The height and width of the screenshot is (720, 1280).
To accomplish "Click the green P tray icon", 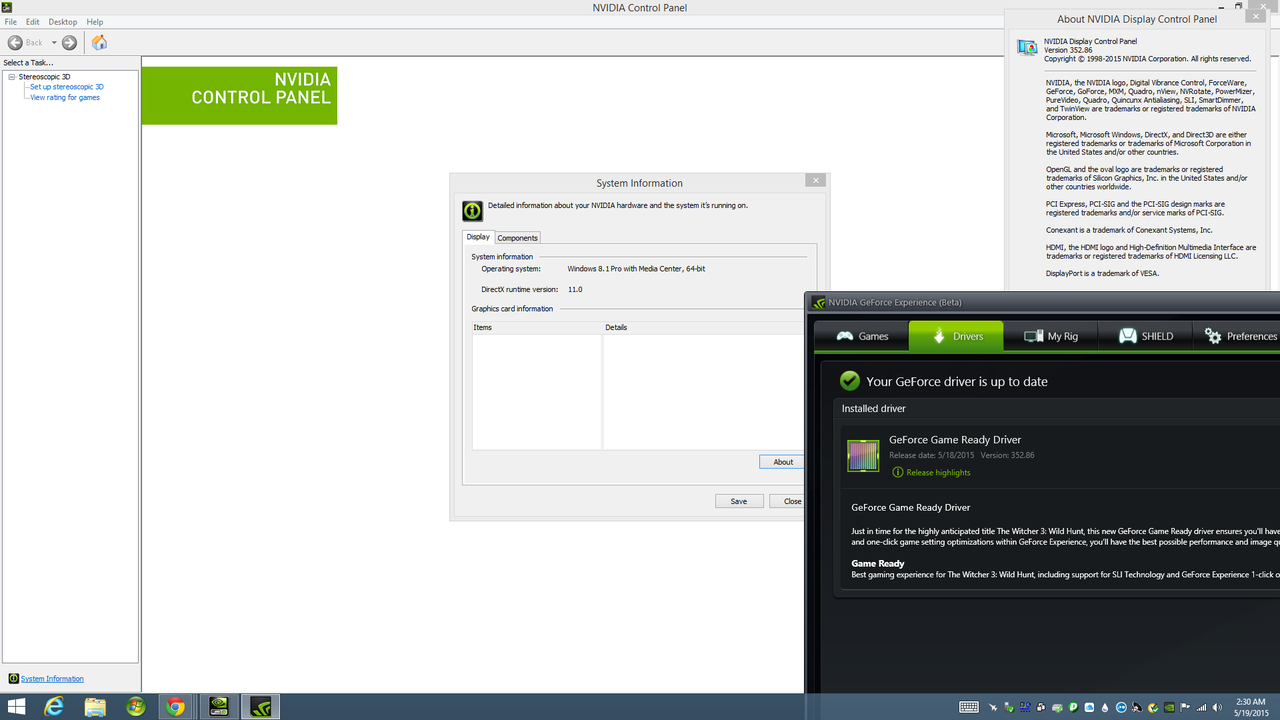I will pyautogui.click(x=1073, y=707).
